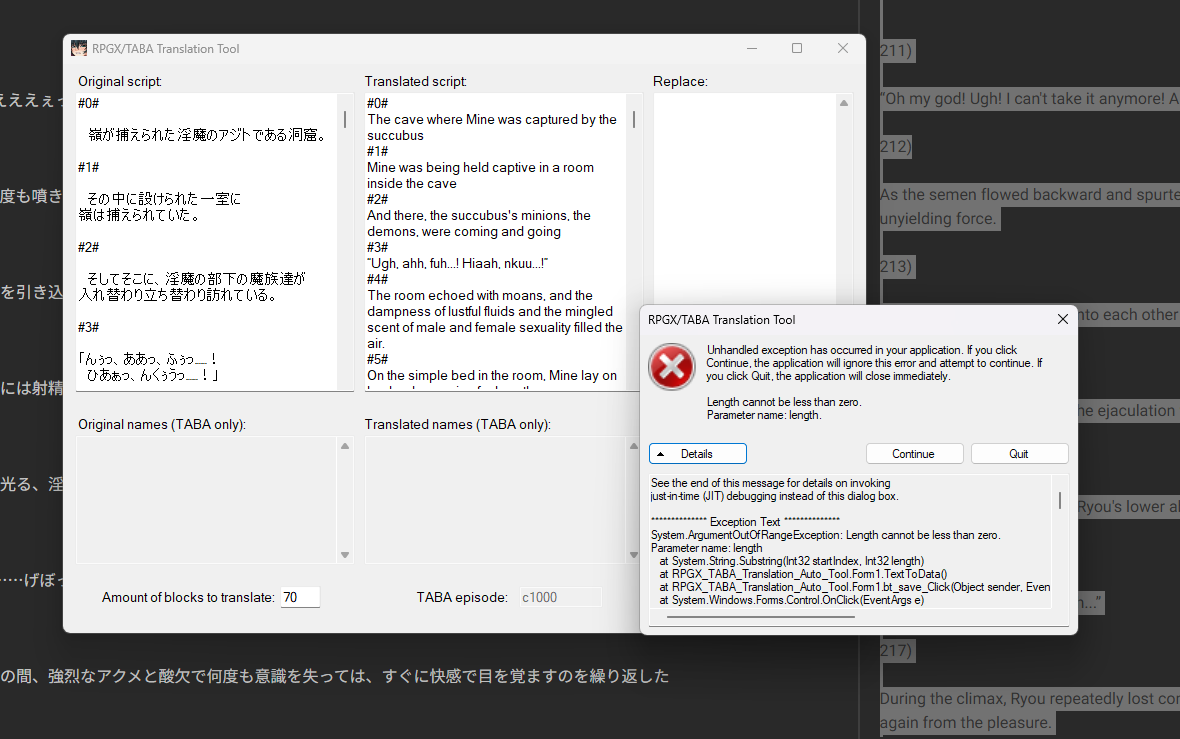
Task: Click the 'Replace:' label
Action: pos(680,81)
